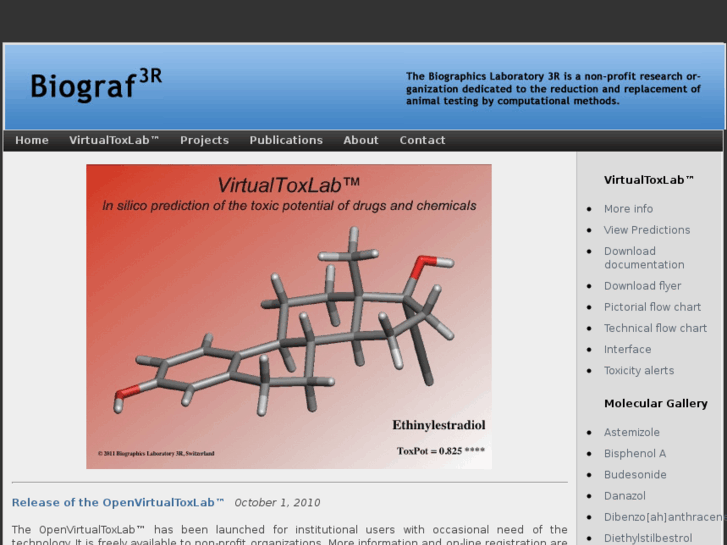
Task: Open the Projects menu item
Action: point(204,140)
